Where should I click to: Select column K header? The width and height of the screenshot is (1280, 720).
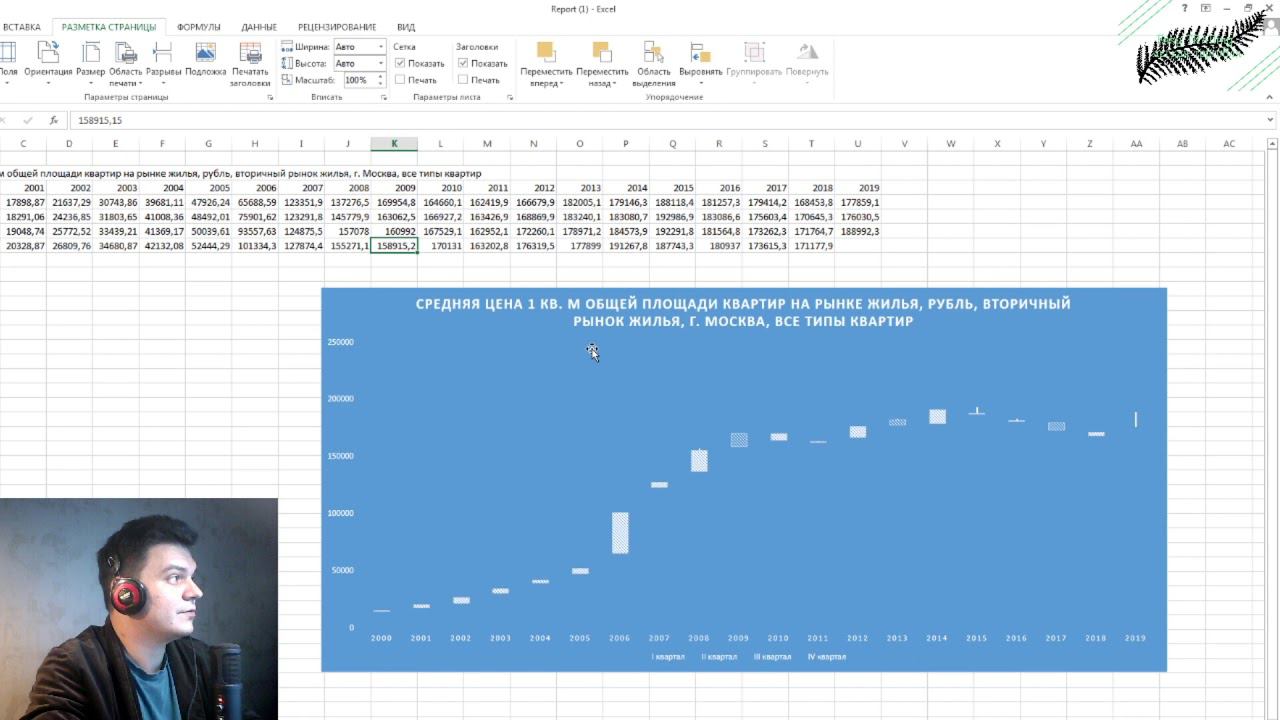point(394,144)
